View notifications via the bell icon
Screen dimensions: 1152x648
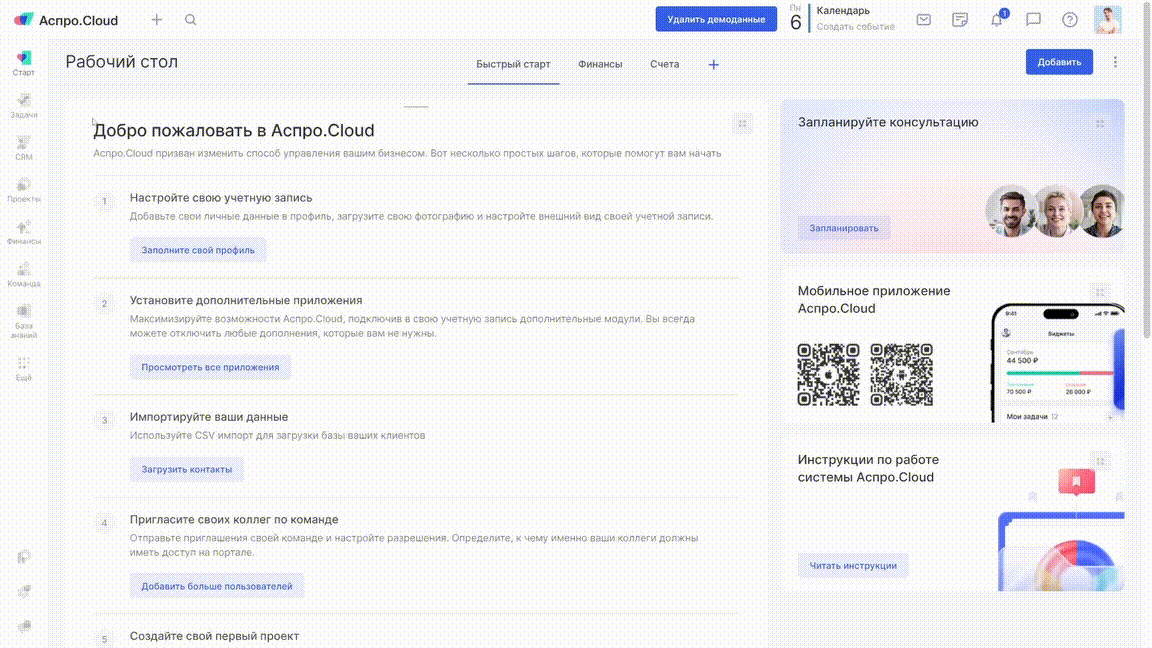[997, 19]
